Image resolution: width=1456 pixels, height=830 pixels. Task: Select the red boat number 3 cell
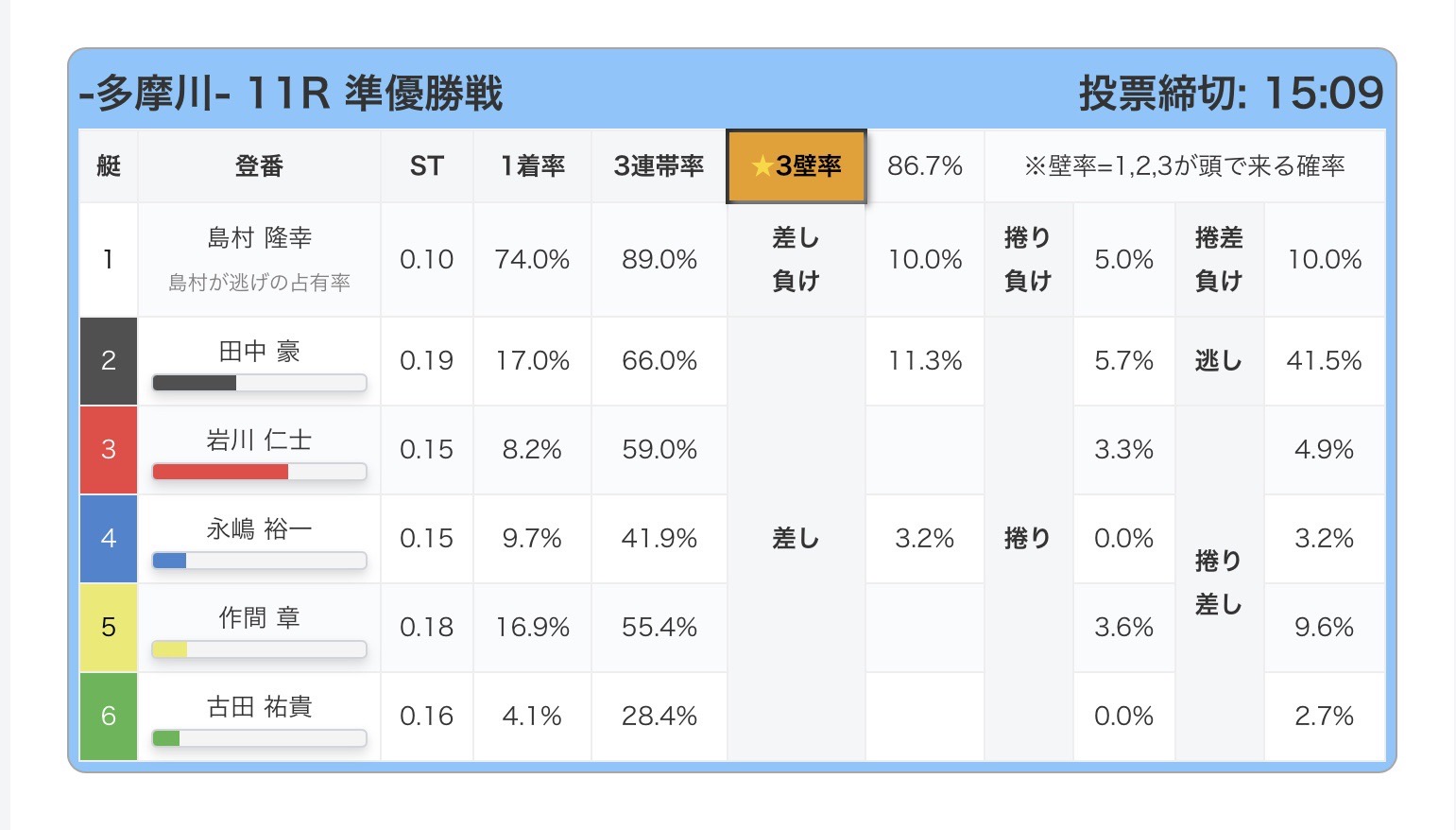point(109,449)
